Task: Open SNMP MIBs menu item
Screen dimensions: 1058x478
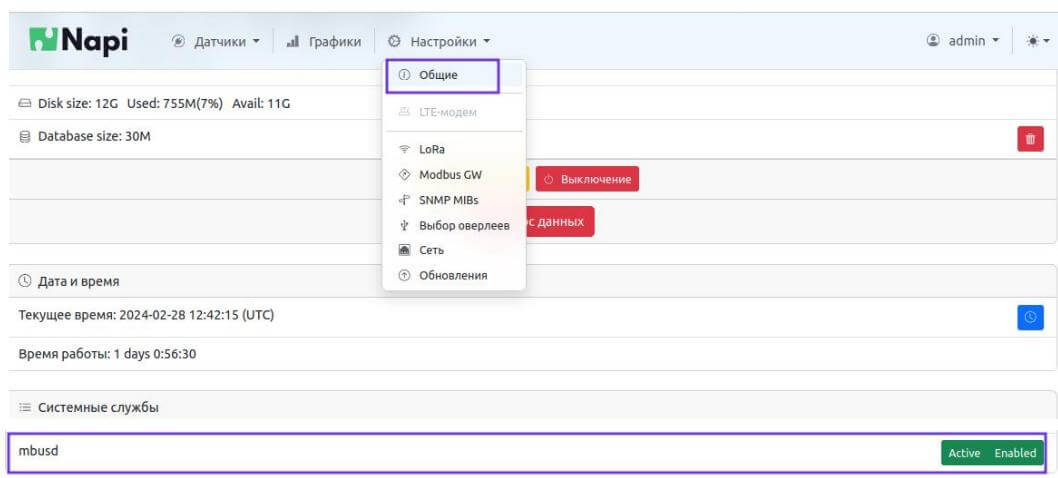Action: [448, 200]
